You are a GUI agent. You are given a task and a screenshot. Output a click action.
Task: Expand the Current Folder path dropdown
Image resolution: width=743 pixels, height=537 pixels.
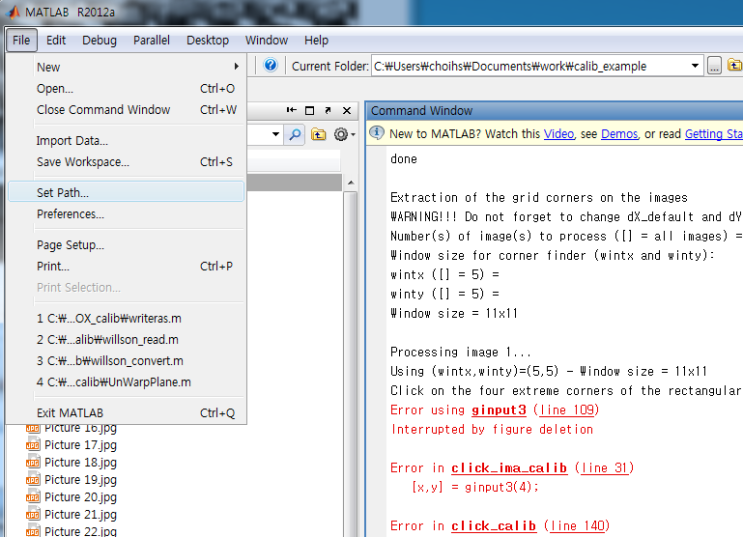[x=695, y=66]
